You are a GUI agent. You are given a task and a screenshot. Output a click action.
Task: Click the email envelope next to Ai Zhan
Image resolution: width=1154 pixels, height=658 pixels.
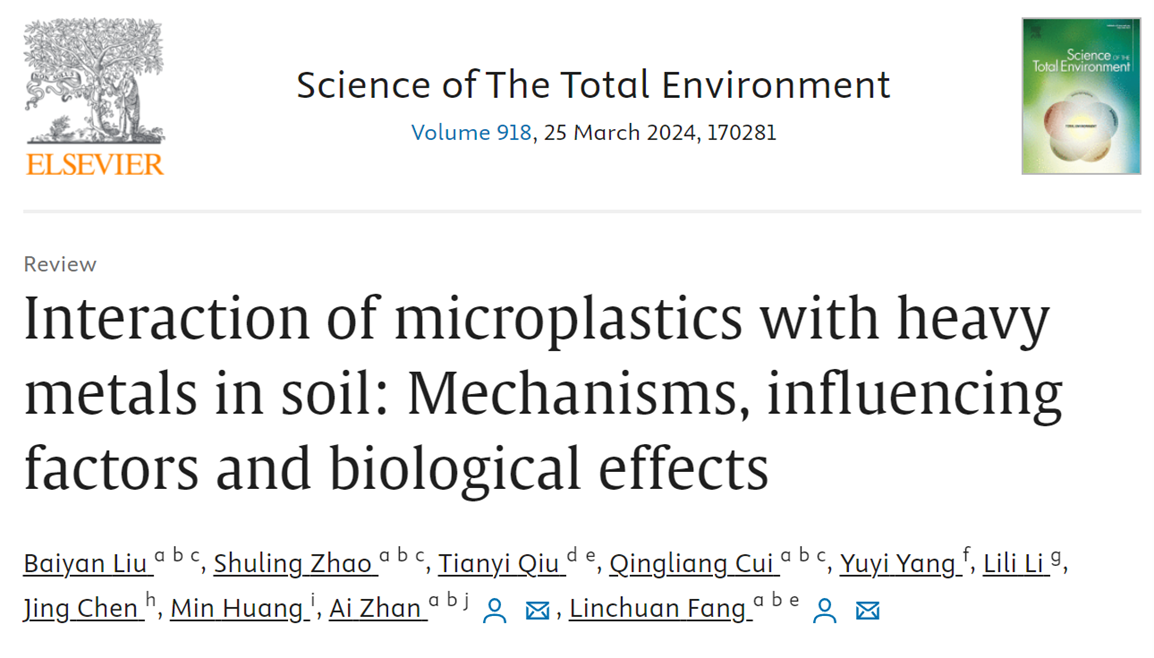[x=537, y=610]
